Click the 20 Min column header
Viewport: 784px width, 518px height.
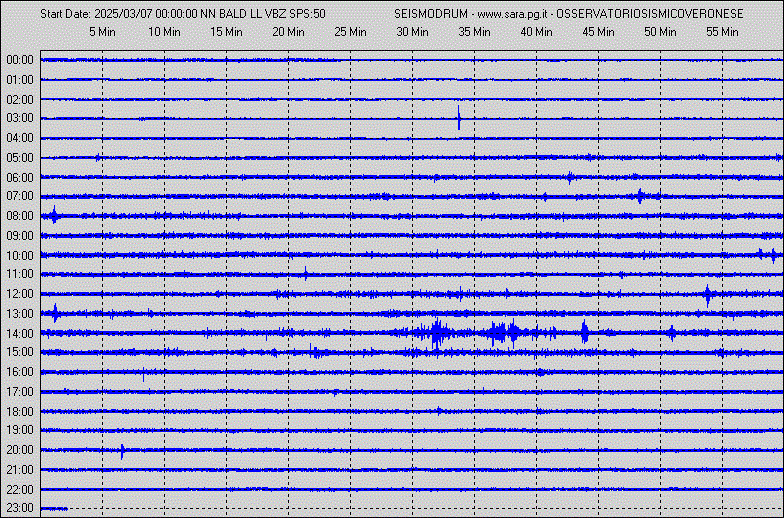click(x=288, y=32)
